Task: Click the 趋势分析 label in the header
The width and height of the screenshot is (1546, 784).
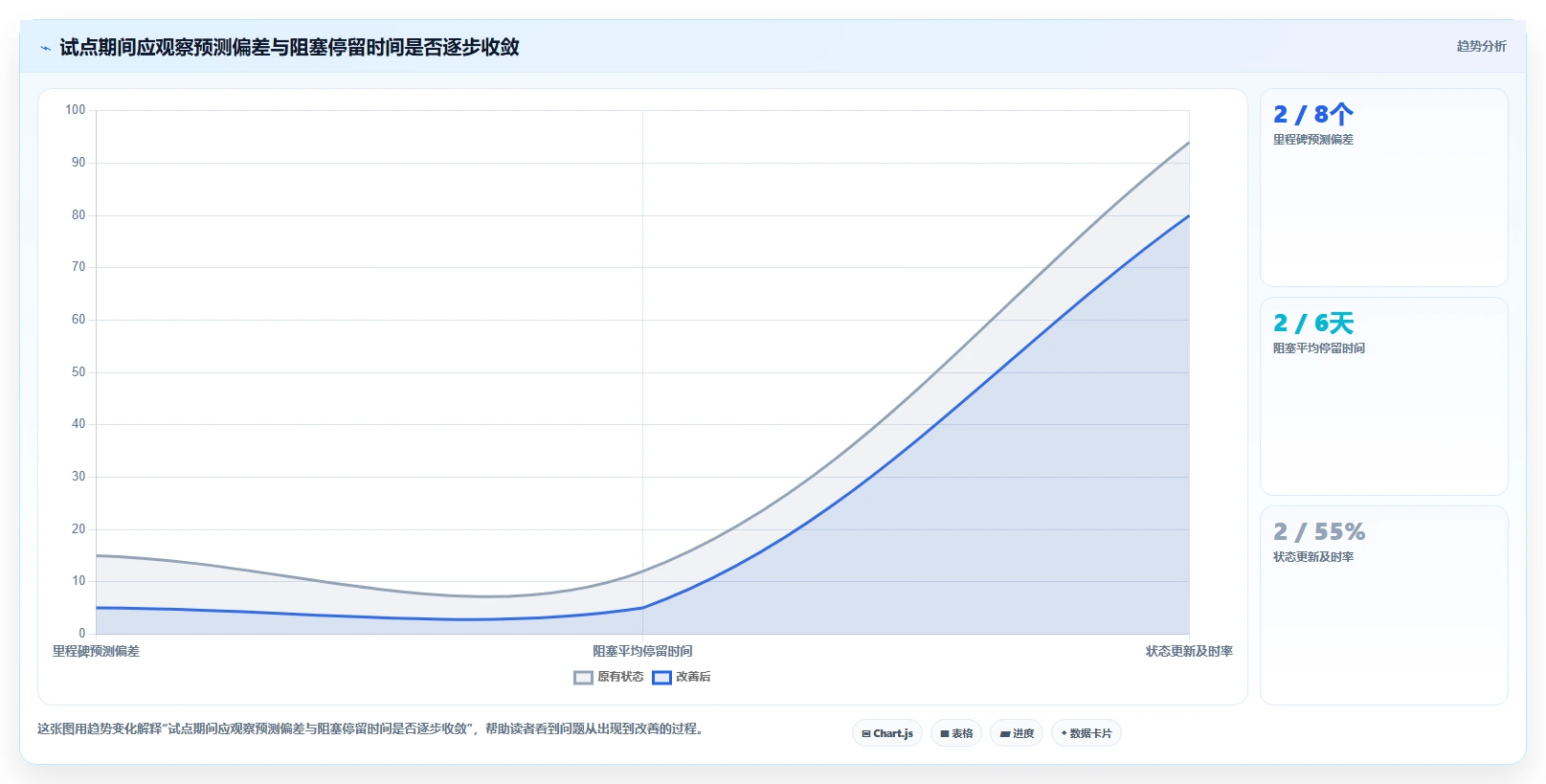Action: coord(1481,46)
